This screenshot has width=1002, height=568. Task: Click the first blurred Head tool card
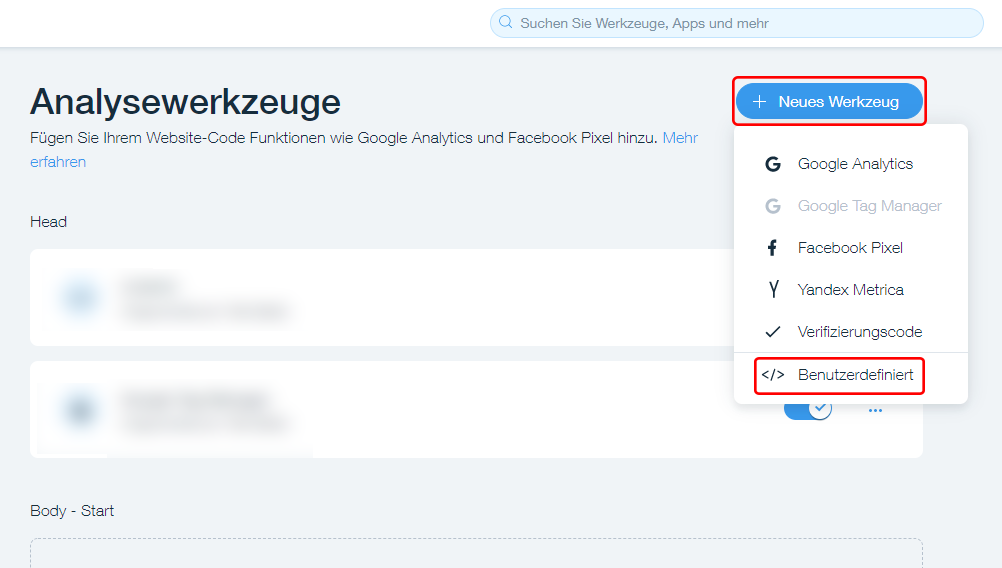381,297
